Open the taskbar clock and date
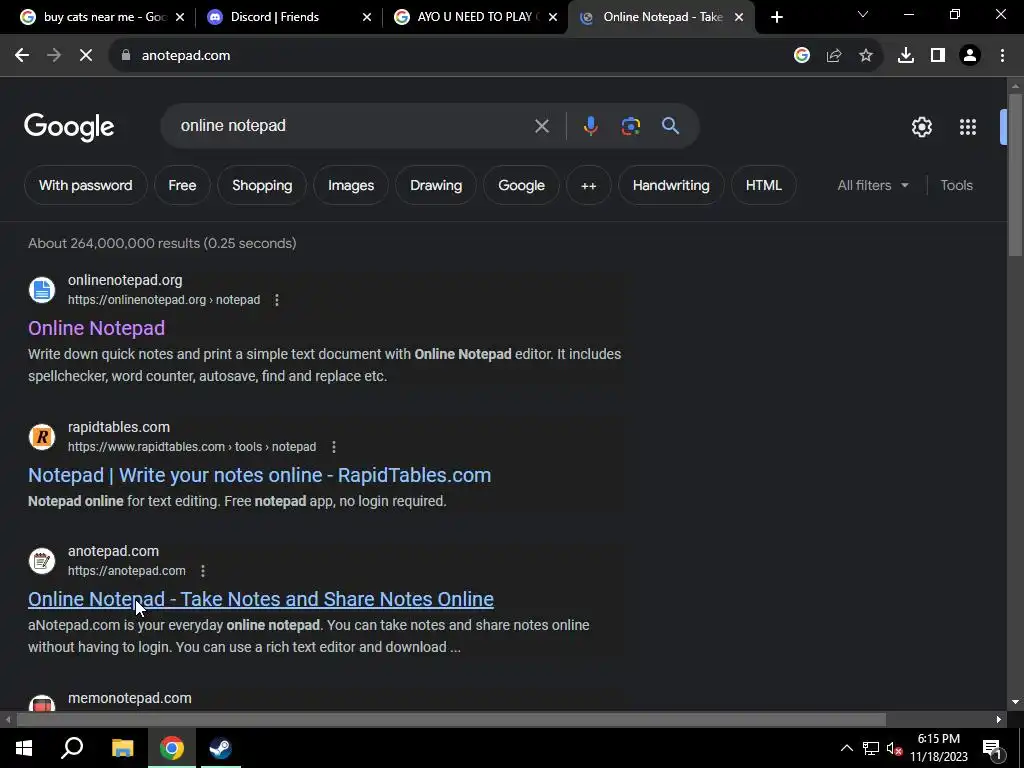Viewport: 1024px width, 768px height. coord(939,748)
